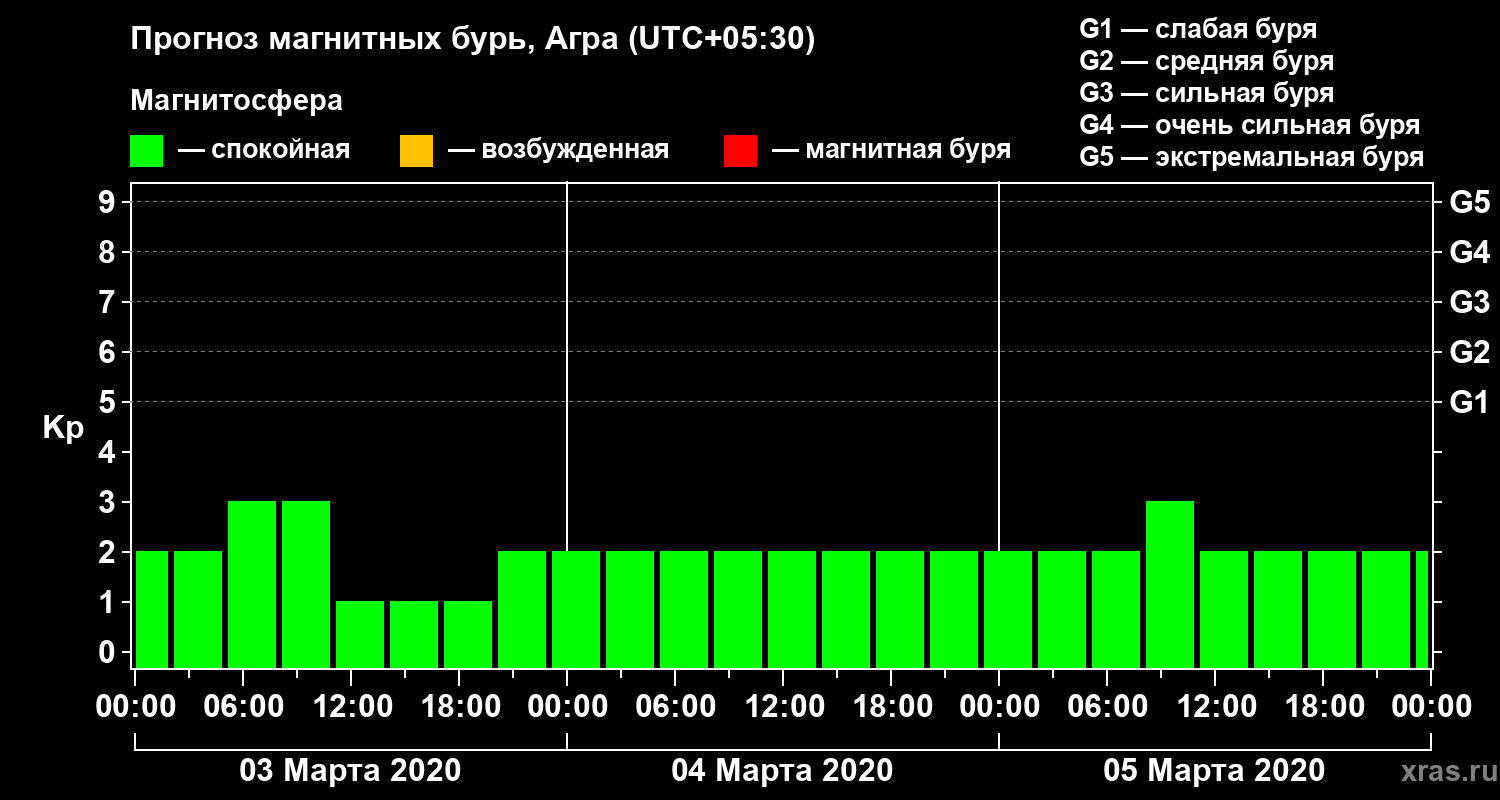Click the second Kp 3 bar on 03 Марта
The width and height of the screenshot is (1500, 800).
click(x=306, y=584)
